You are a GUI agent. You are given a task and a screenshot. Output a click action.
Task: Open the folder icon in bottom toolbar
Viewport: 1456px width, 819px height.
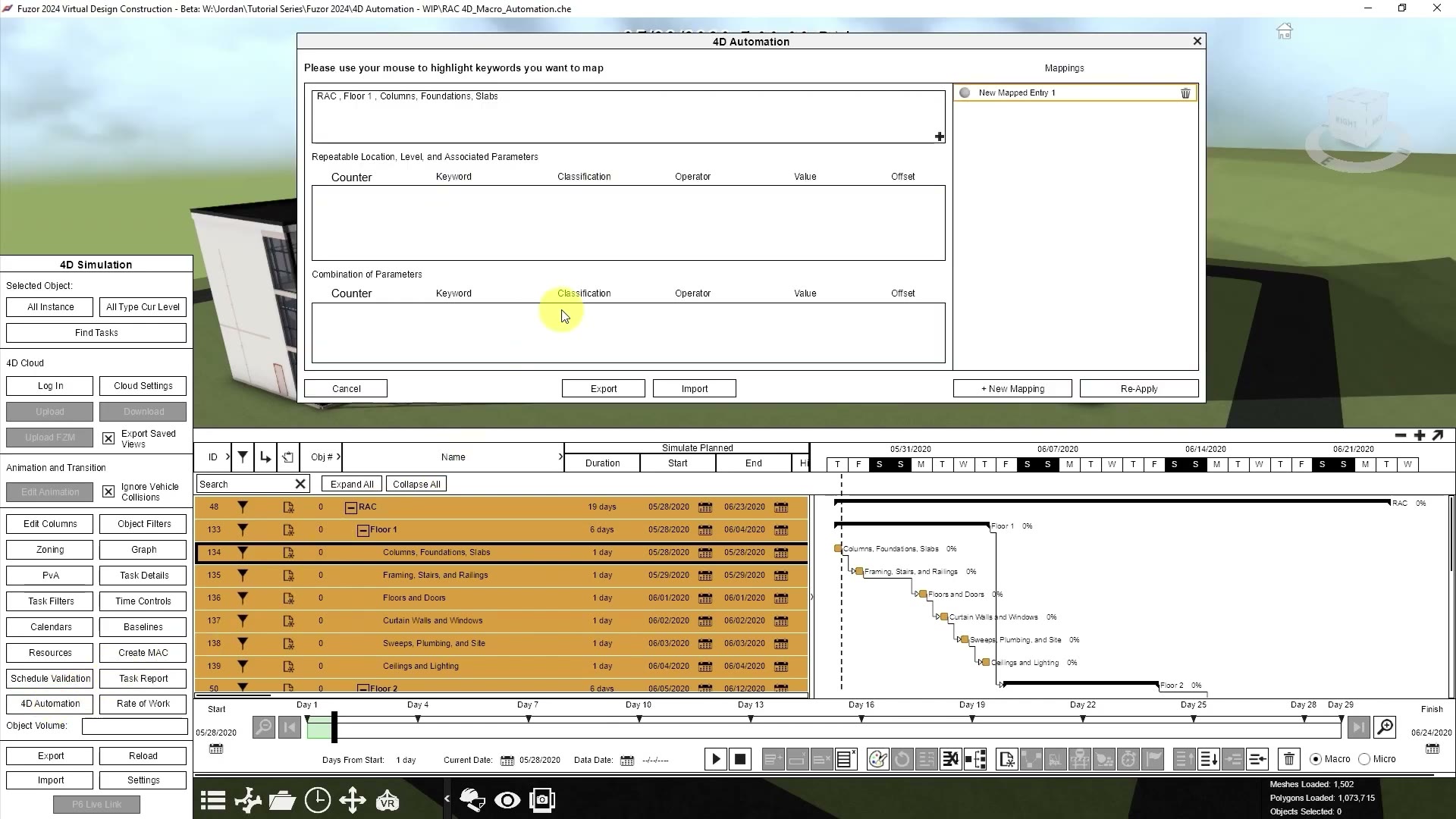click(x=282, y=800)
